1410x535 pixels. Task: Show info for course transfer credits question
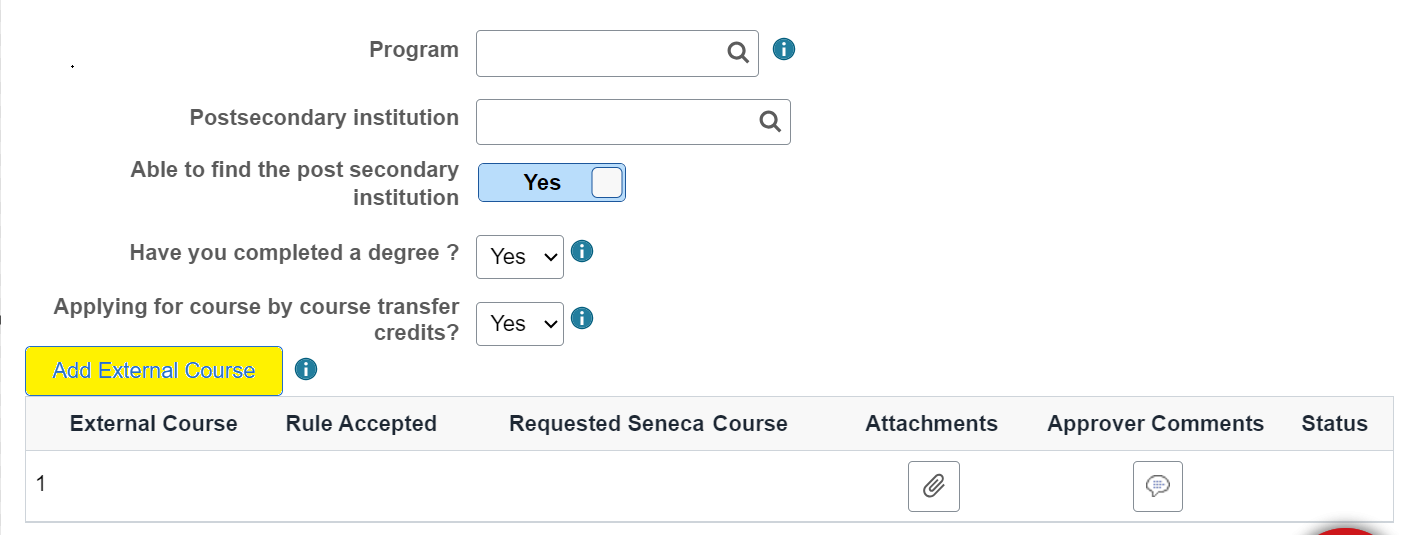coord(581,318)
